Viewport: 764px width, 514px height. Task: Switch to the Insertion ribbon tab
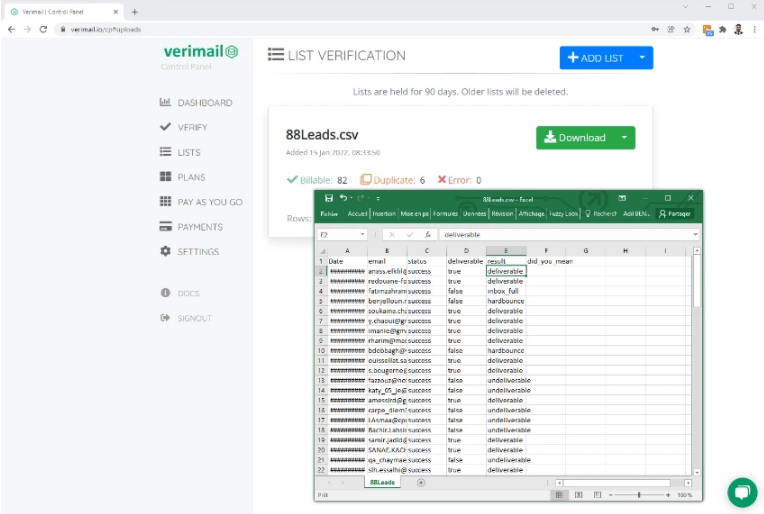point(384,213)
